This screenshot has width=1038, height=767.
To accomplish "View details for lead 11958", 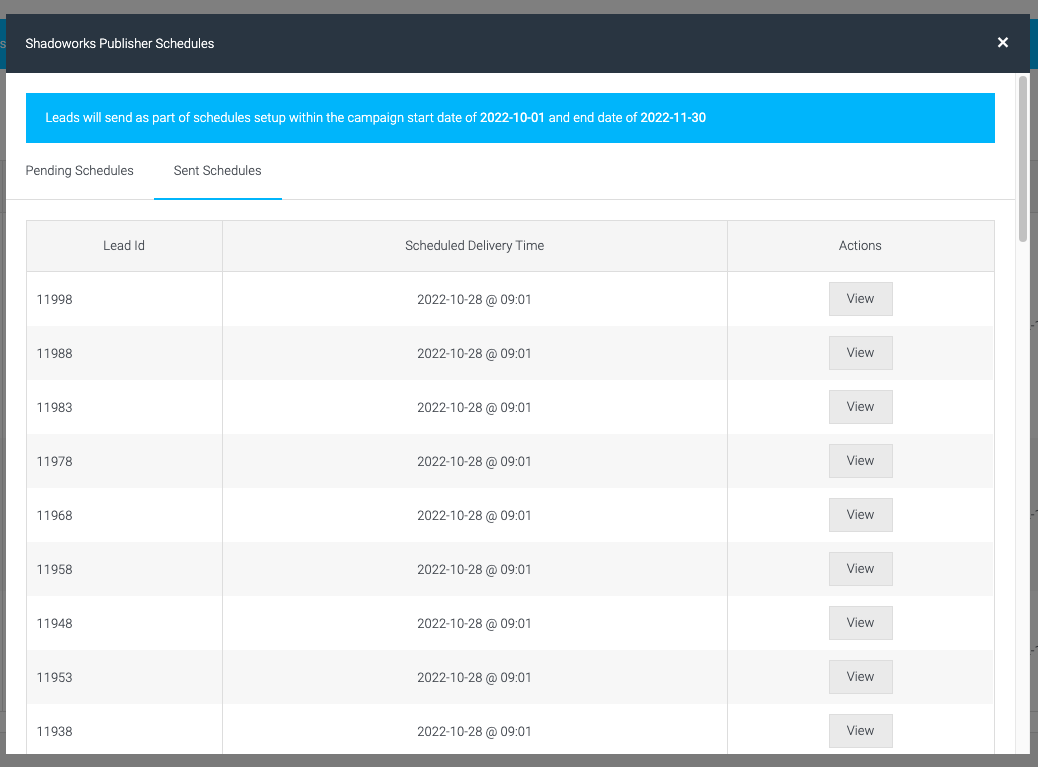I will pos(860,568).
